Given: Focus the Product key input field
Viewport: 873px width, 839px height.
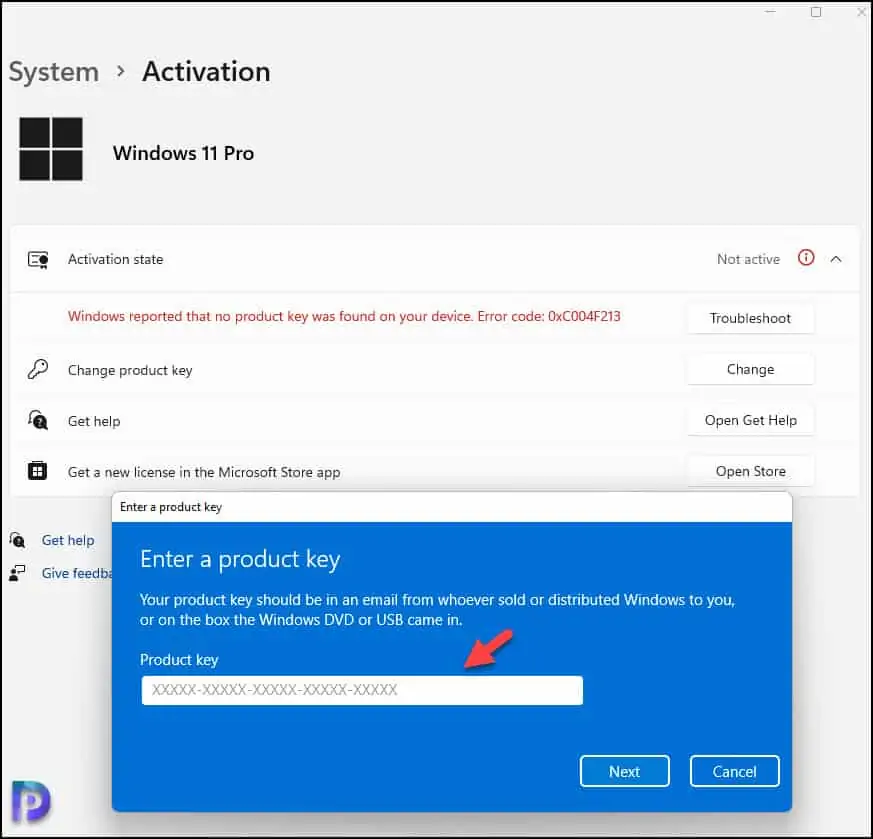Looking at the screenshot, I should point(361,690).
